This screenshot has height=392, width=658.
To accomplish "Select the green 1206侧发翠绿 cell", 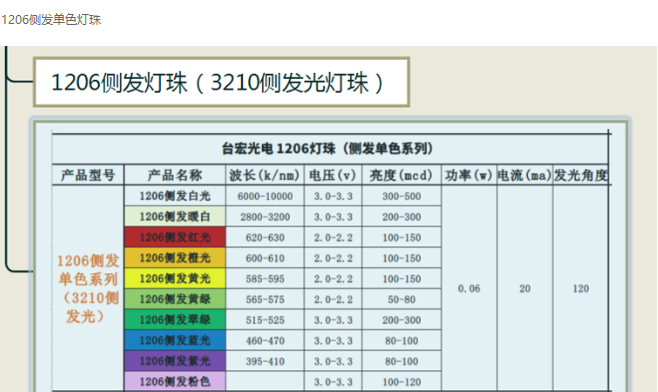I will click(x=175, y=320).
